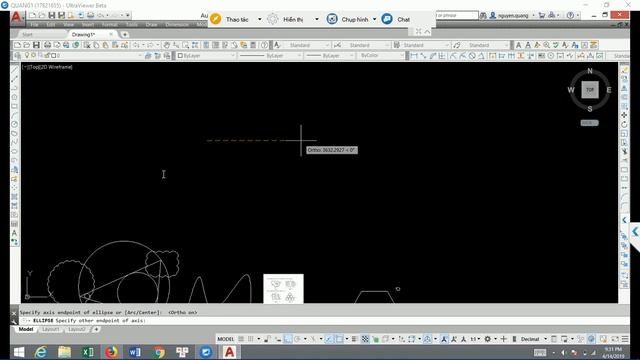Screen dimensions: 640x360
Task: Select the Multiline Text tool (A icon)
Action: 15,233
